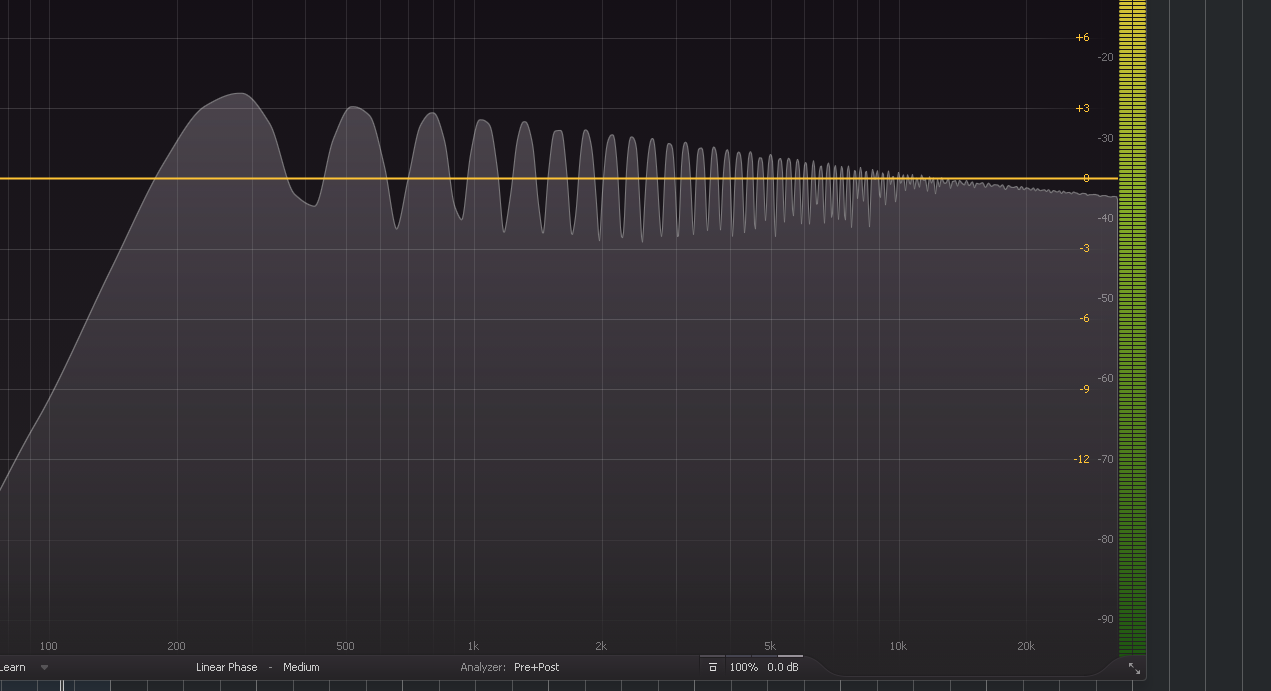Open the Linear Phase processing mode menu
This screenshot has width=1271, height=691.
tap(227, 667)
